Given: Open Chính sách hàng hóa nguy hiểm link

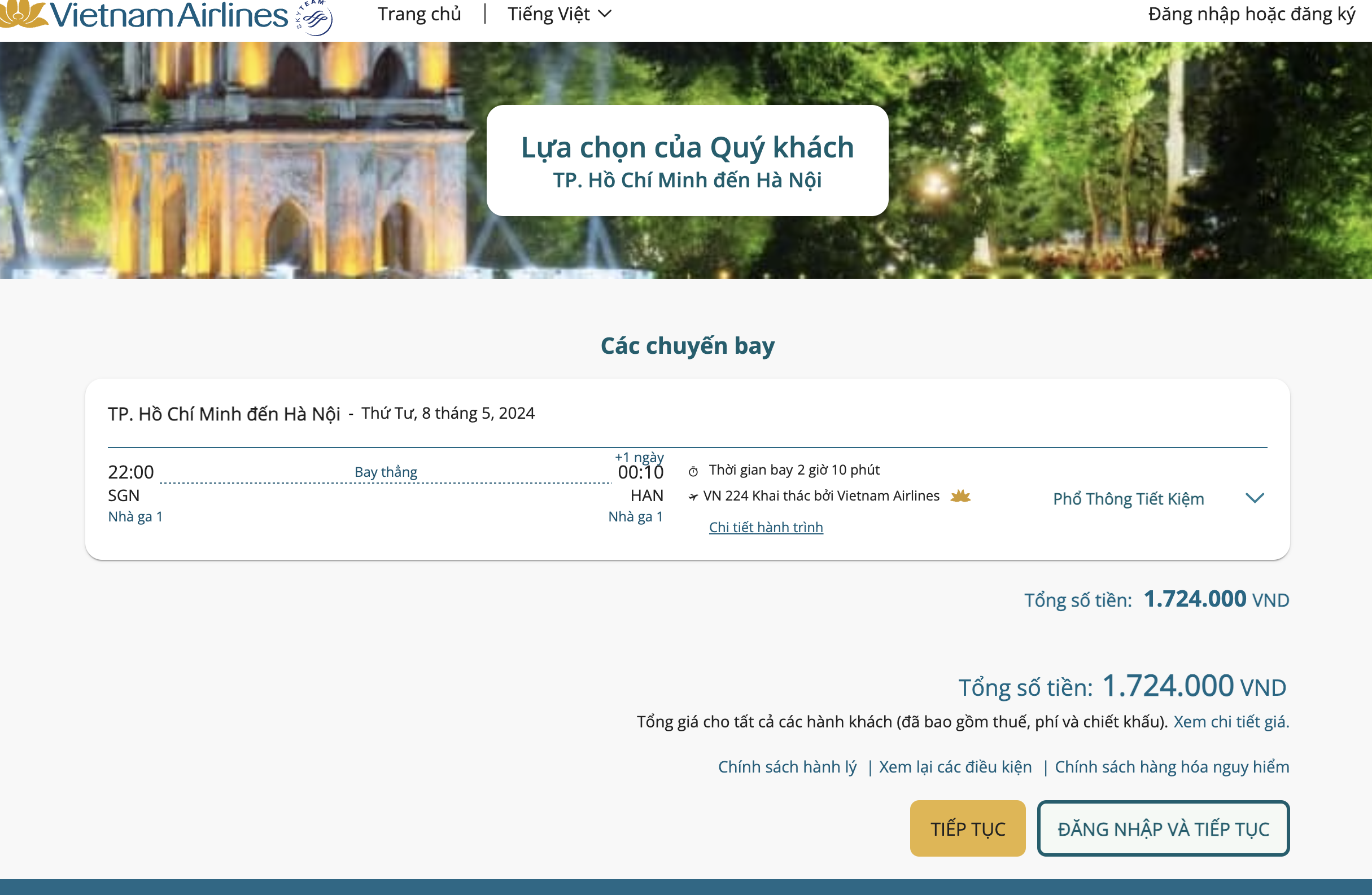Looking at the screenshot, I should pyautogui.click(x=1172, y=767).
